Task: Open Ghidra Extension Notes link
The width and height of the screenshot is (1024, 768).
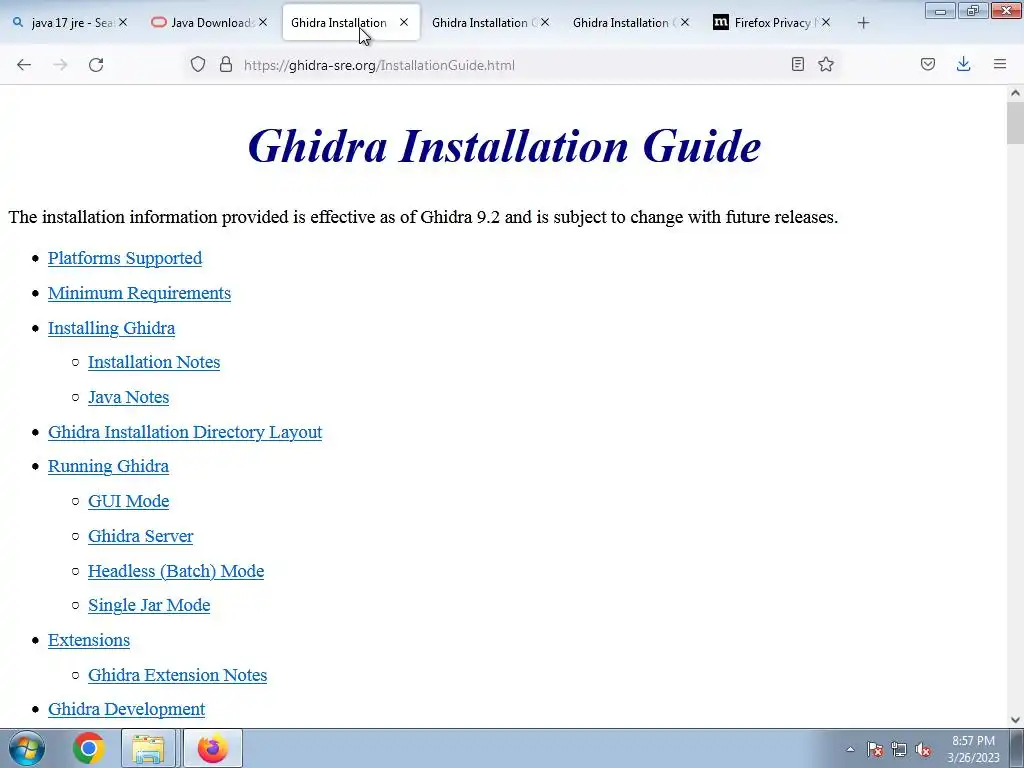Action: point(178,675)
